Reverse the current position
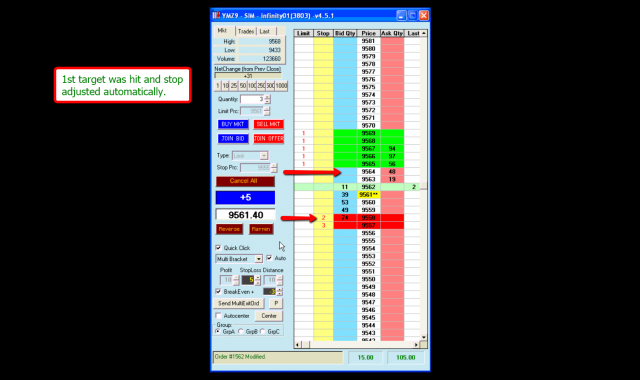This screenshot has width=640, height=380. click(229, 229)
